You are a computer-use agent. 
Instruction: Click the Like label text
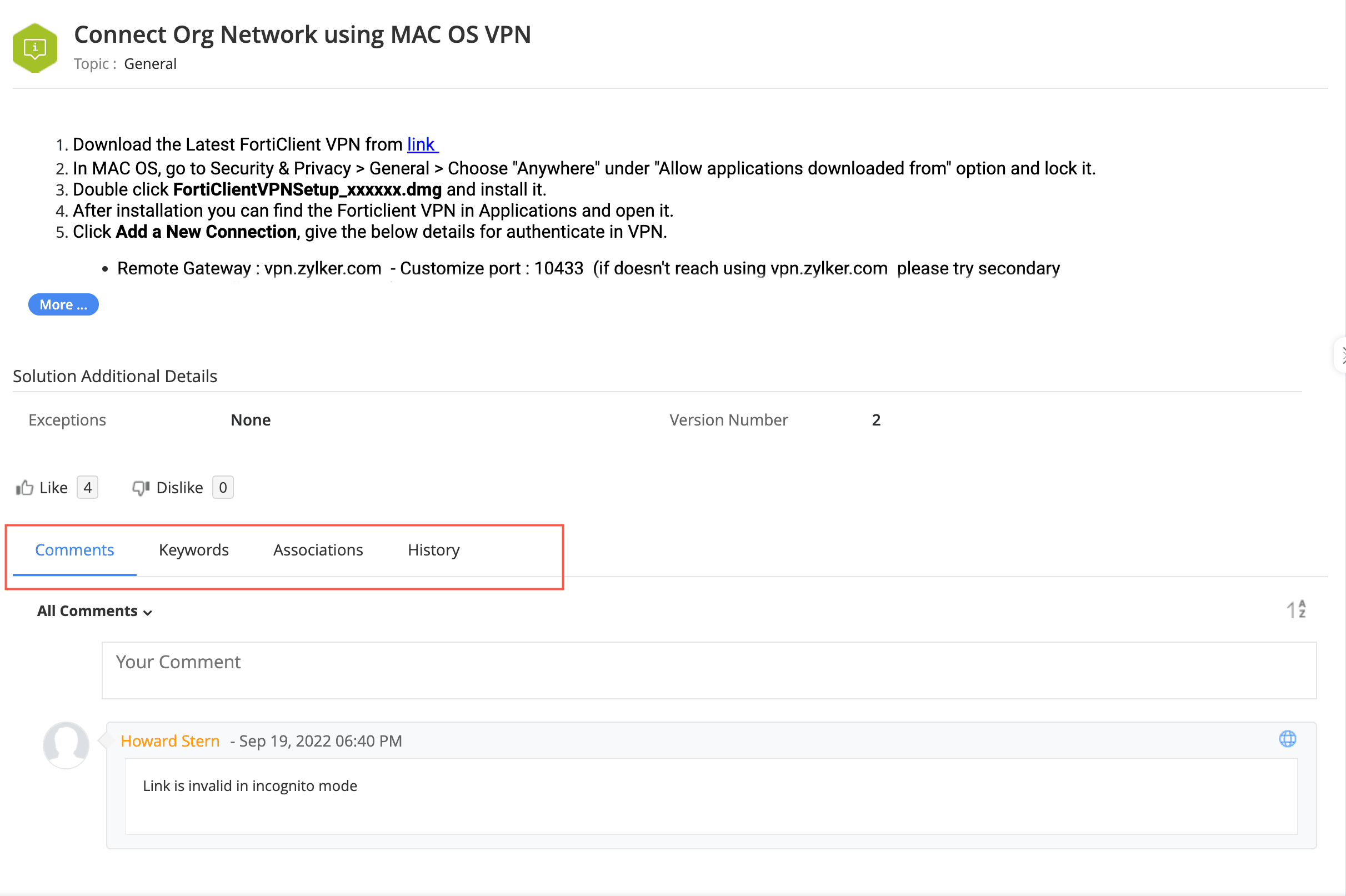point(54,487)
